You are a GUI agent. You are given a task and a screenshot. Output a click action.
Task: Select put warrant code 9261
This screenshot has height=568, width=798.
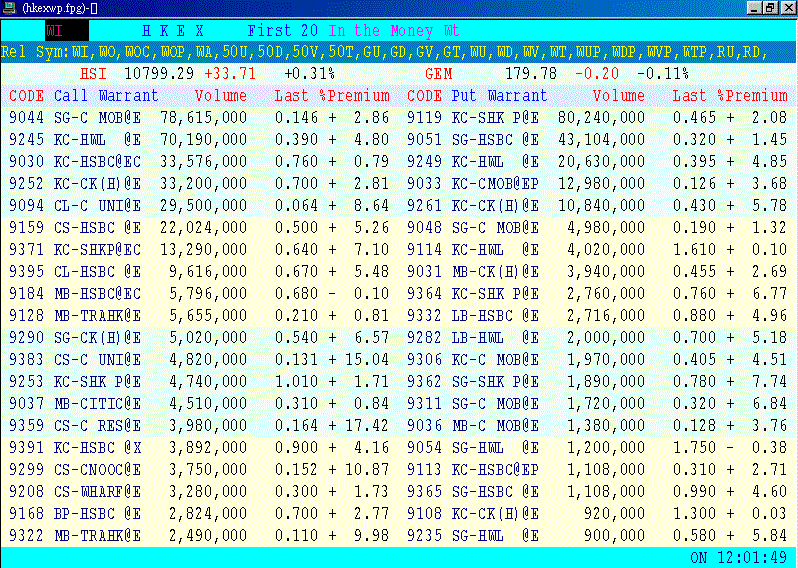click(x=424, y=206)
